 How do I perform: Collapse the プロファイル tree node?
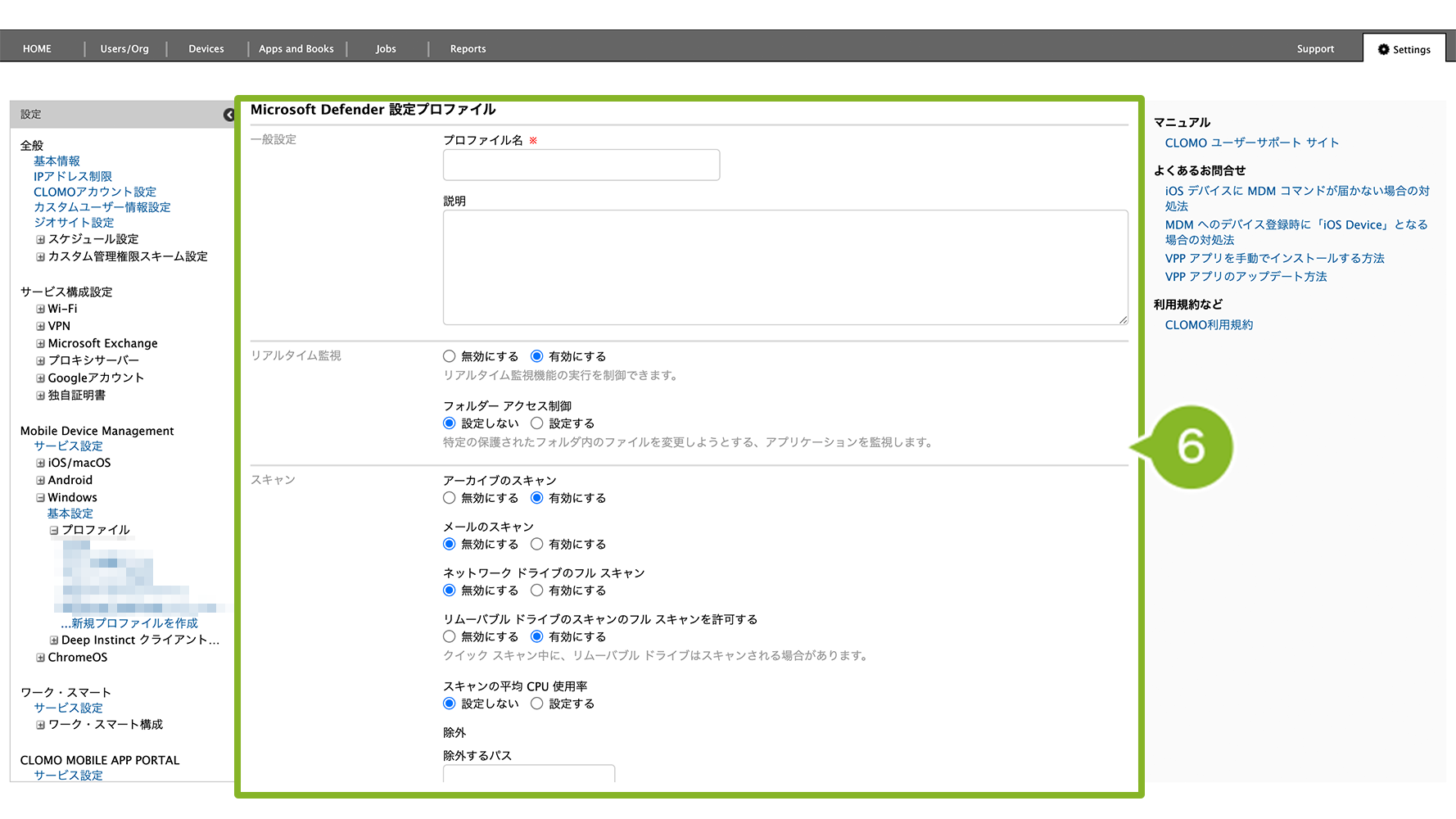click(x=54, y=530)
